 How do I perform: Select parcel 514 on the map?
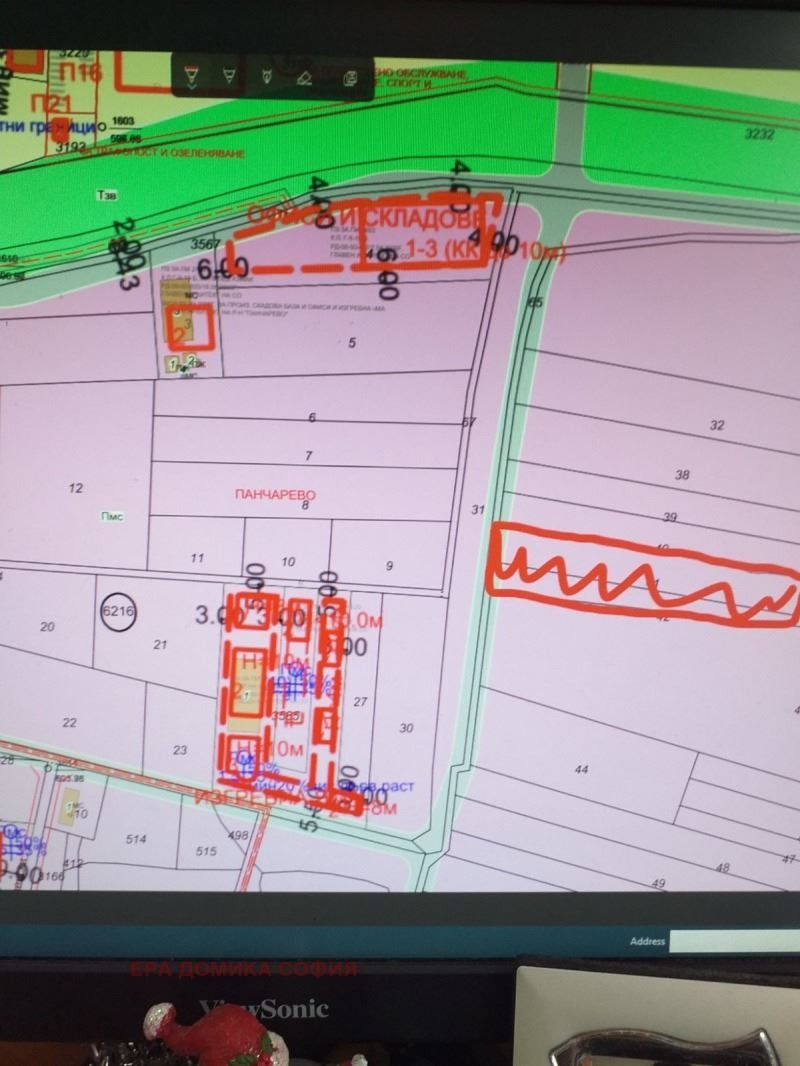137,840
